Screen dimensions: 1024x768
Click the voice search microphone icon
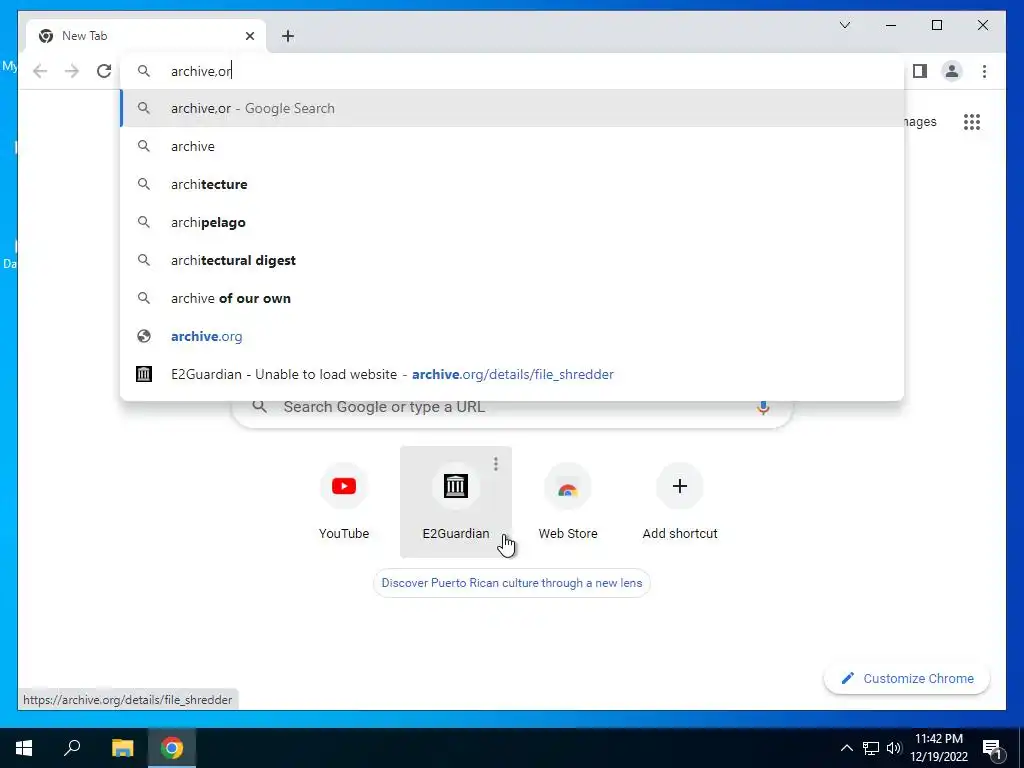click(x=763, y=408)
